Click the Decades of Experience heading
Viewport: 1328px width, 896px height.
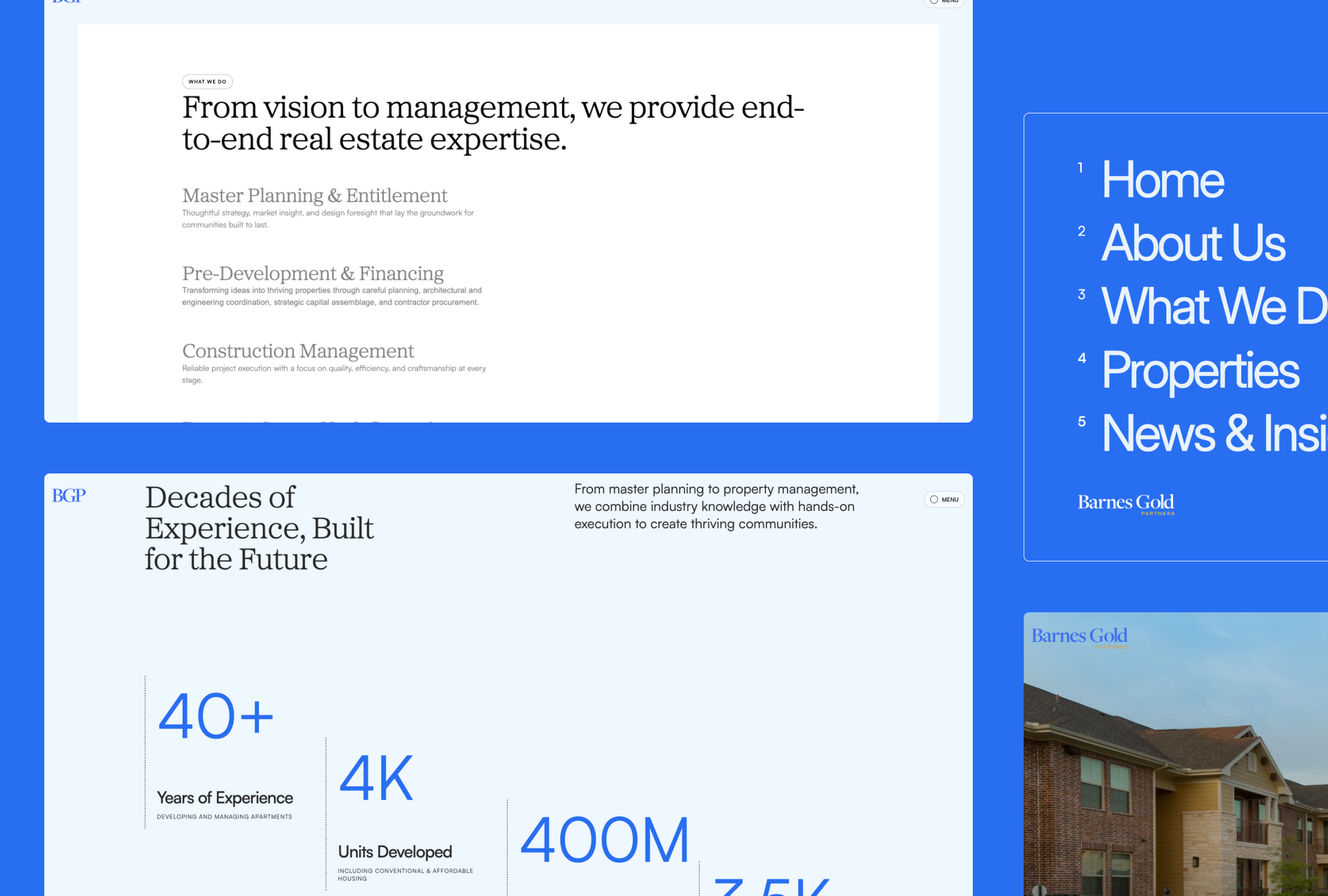pyautogui.click(x=259, y=528)
